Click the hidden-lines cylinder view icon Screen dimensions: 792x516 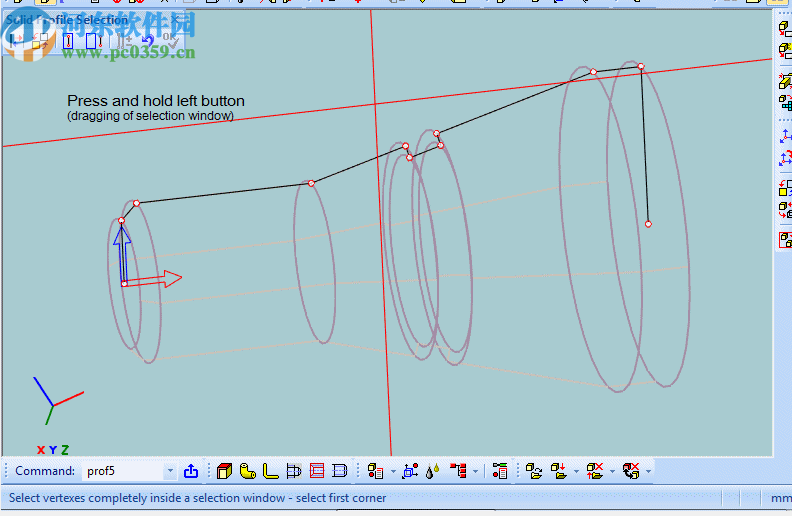(340, 471)
